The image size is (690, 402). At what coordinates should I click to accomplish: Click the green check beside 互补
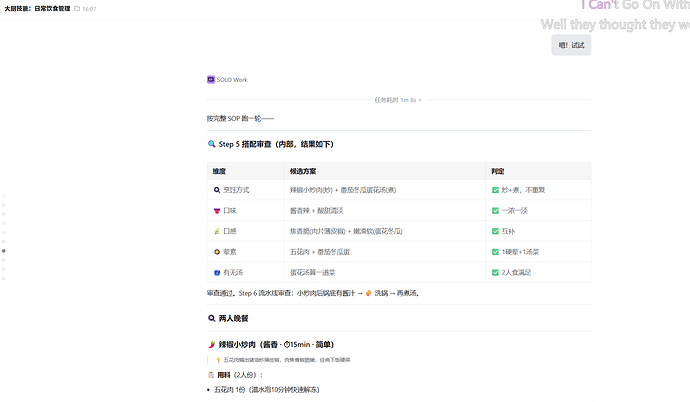point(495,231)
